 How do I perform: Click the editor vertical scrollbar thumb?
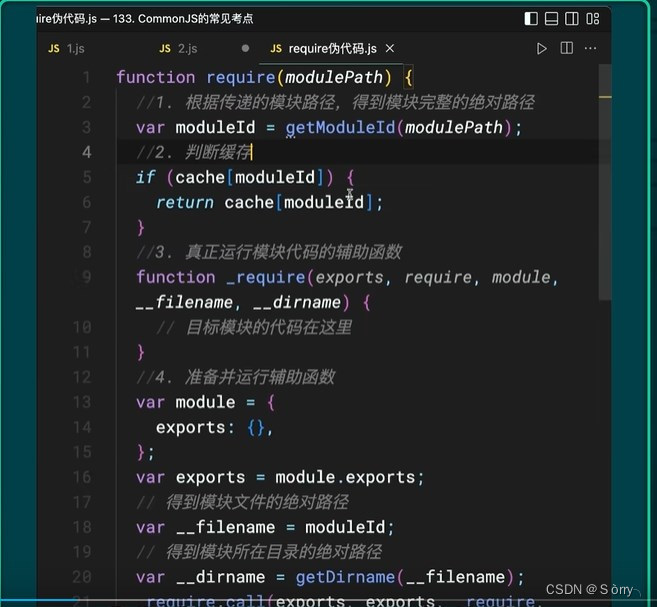[605, 182]
